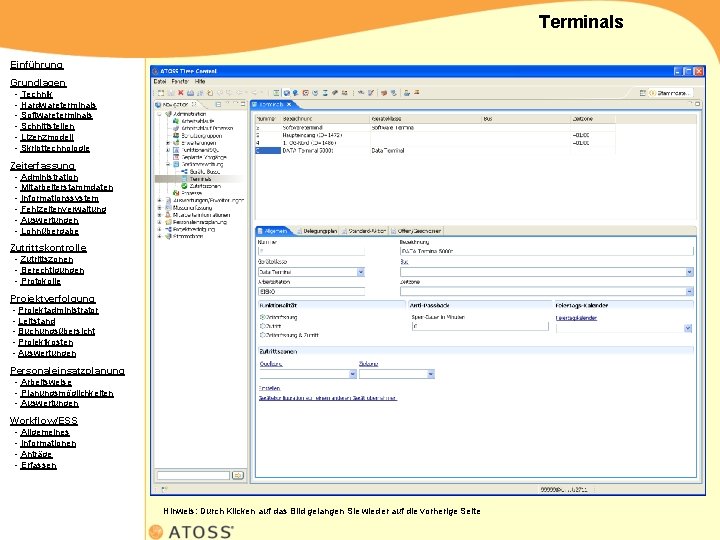
Task: Open the Einführung sidebar link
Action: click(37, 65)
